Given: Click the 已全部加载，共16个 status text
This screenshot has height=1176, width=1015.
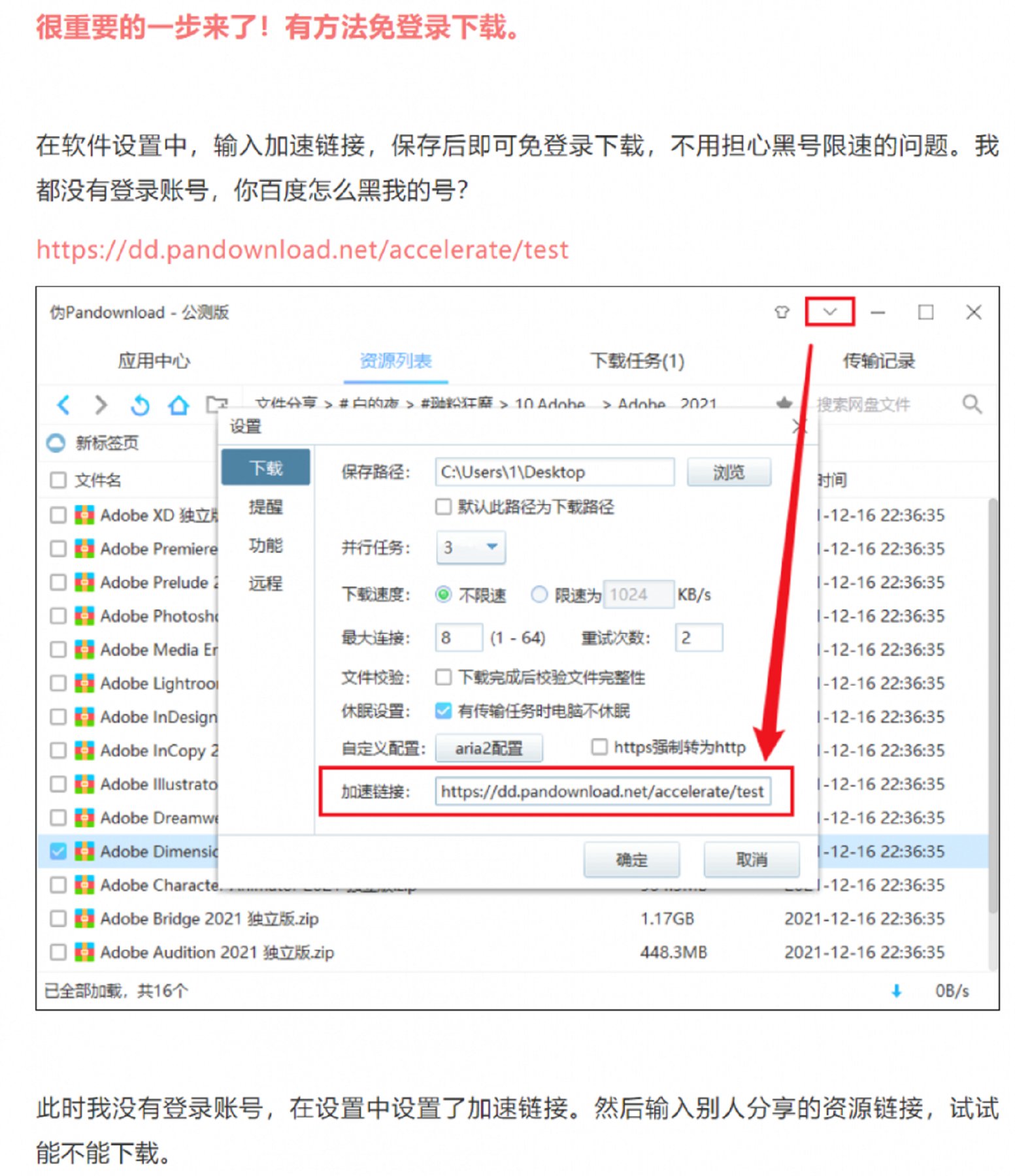Looking at the screenshot, I should pos(116,991).
